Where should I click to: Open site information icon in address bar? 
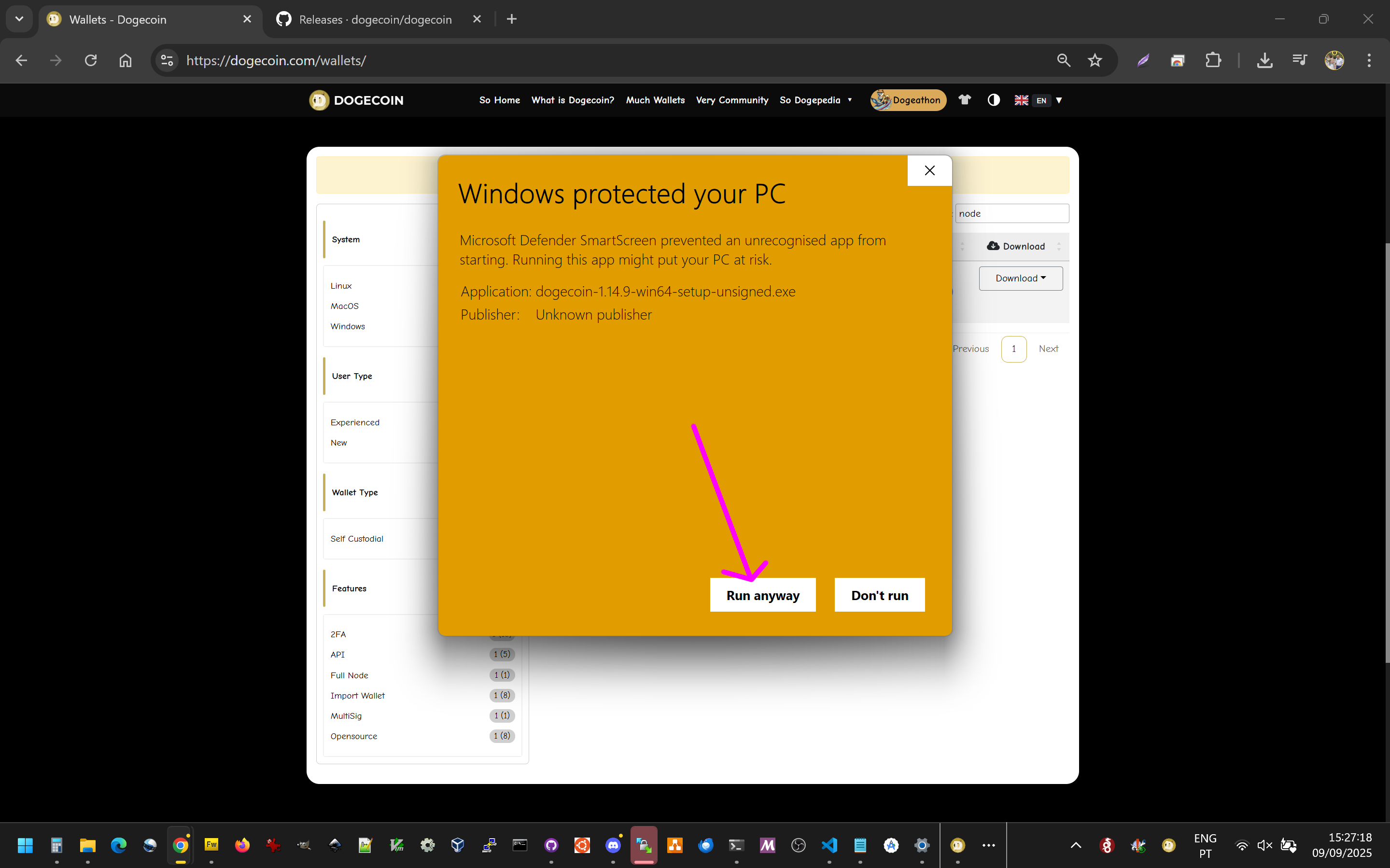(x=167, y=60)
